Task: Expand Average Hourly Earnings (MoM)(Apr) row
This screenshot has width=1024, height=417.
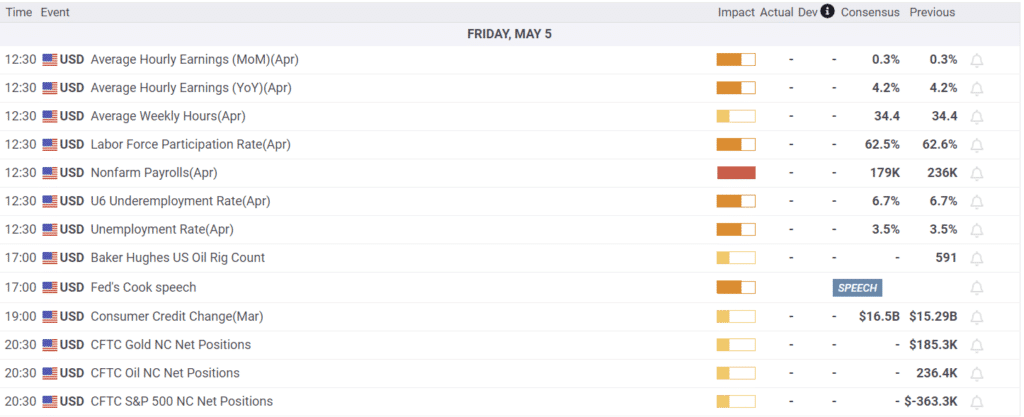Action: tap(194, 60)
